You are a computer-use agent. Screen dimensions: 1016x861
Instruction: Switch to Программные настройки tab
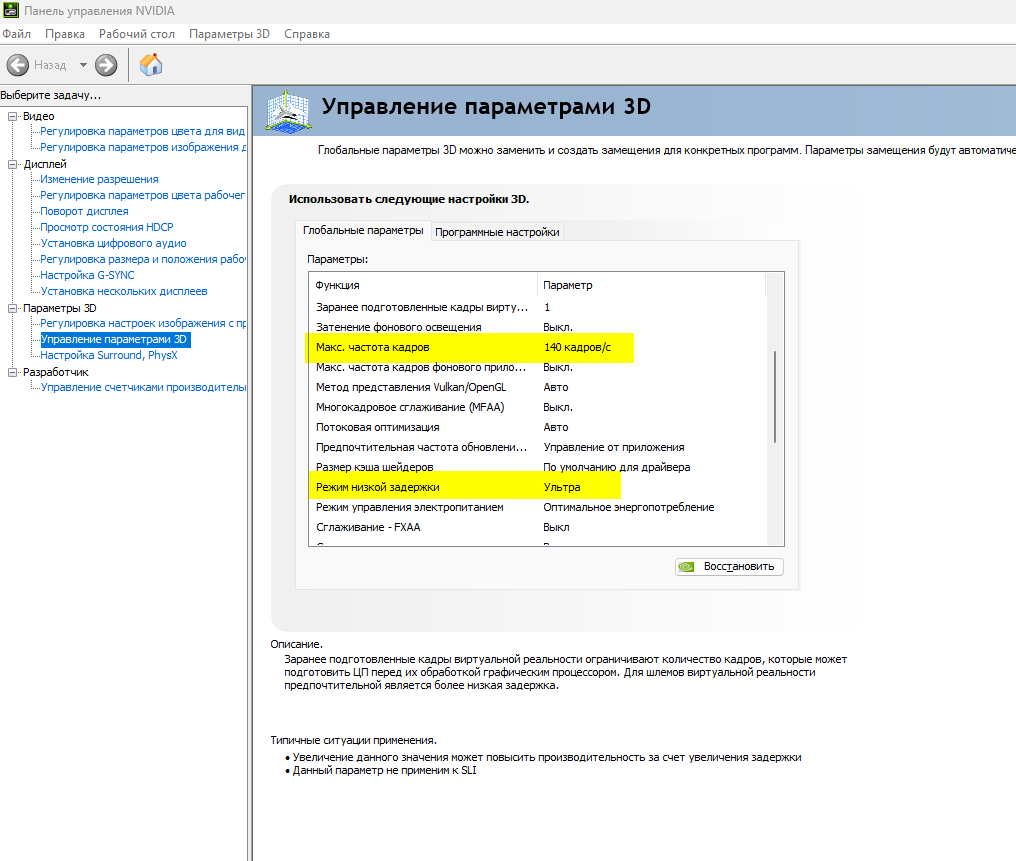tap(497, 232)
